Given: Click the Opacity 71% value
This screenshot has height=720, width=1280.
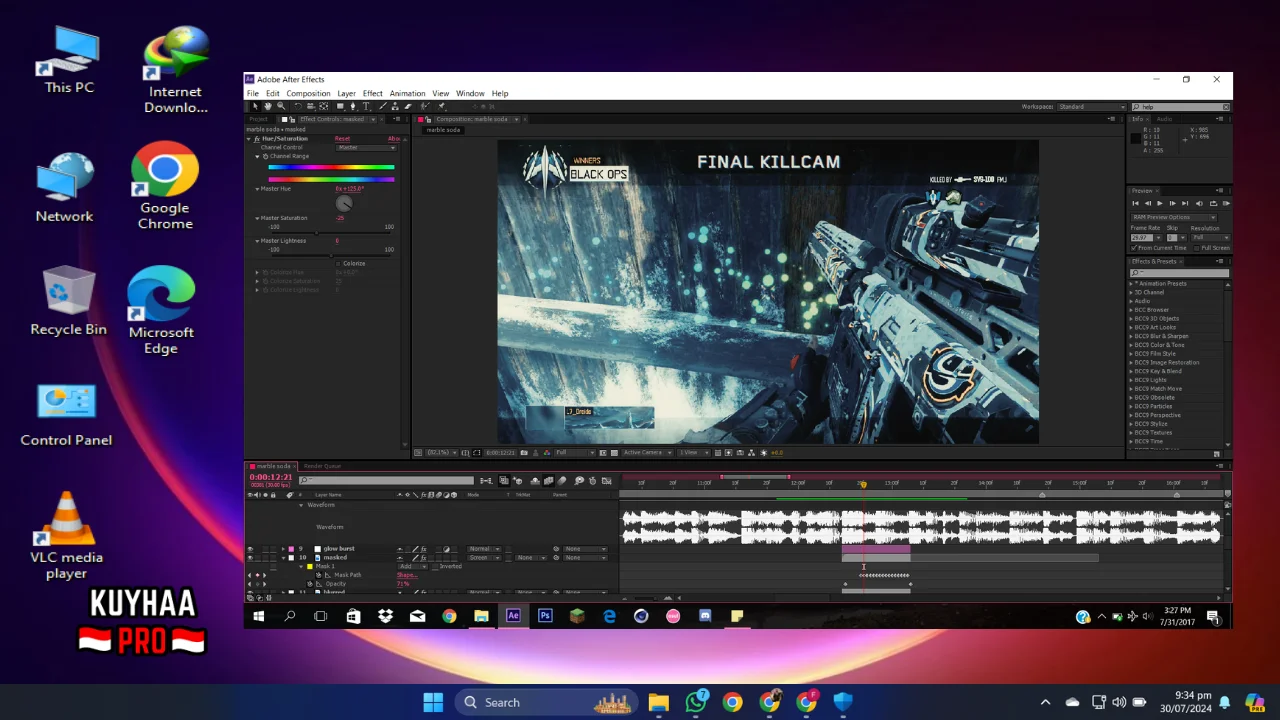Looking at the screenshot, I should pyautogui.click(x=403, y=584).
